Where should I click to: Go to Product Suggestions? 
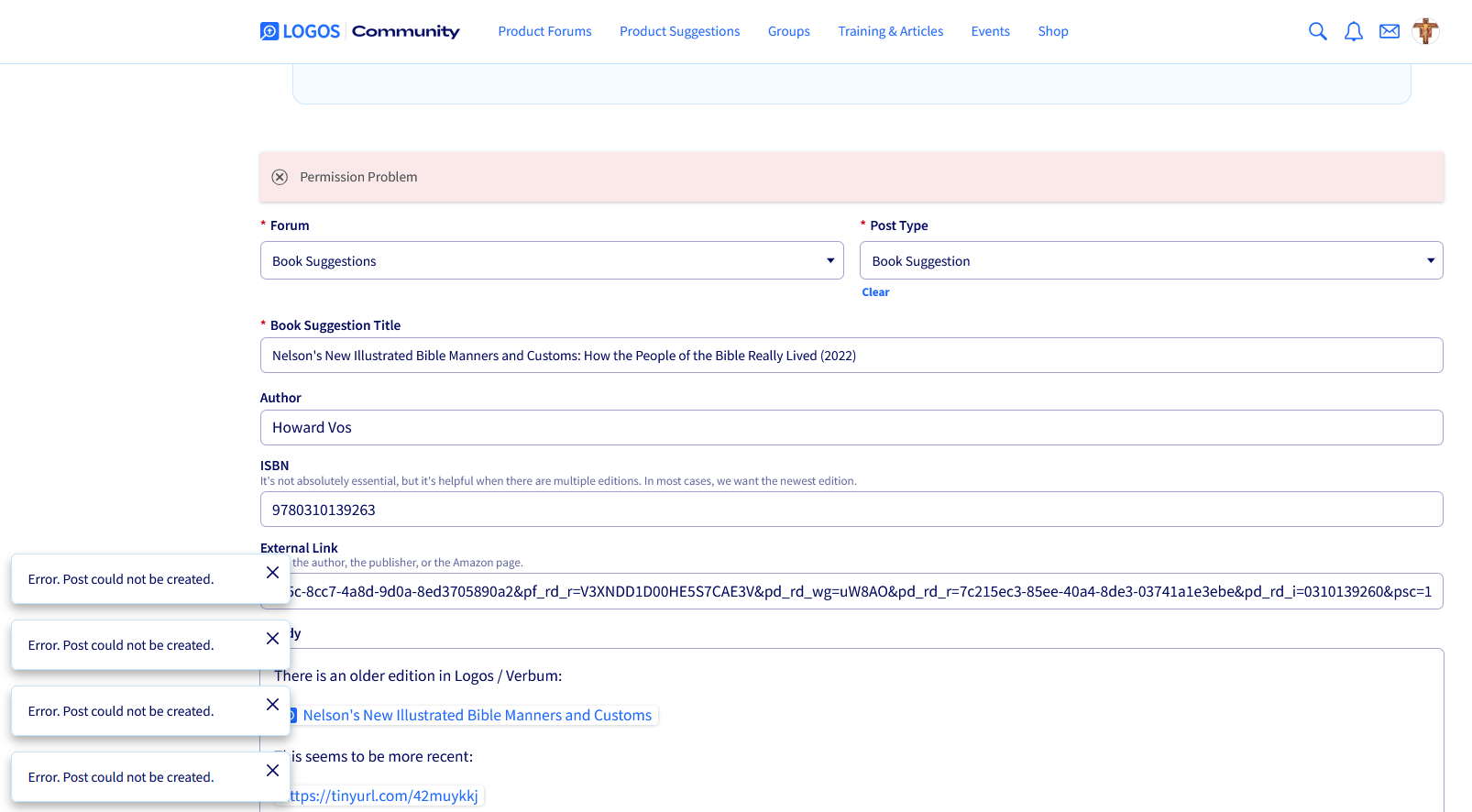pyautogui.click(x=679, y=31)
